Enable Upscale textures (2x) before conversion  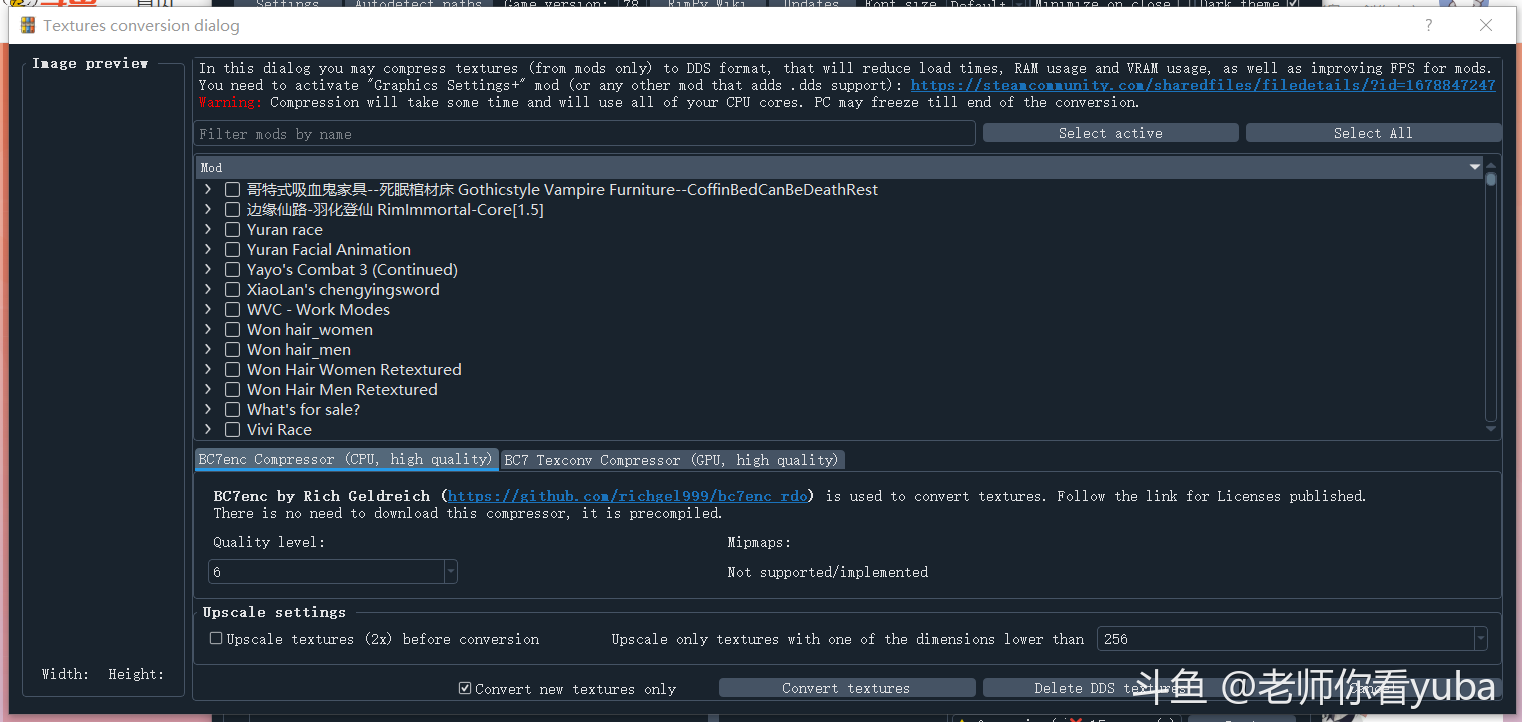[x=216, y=638]
